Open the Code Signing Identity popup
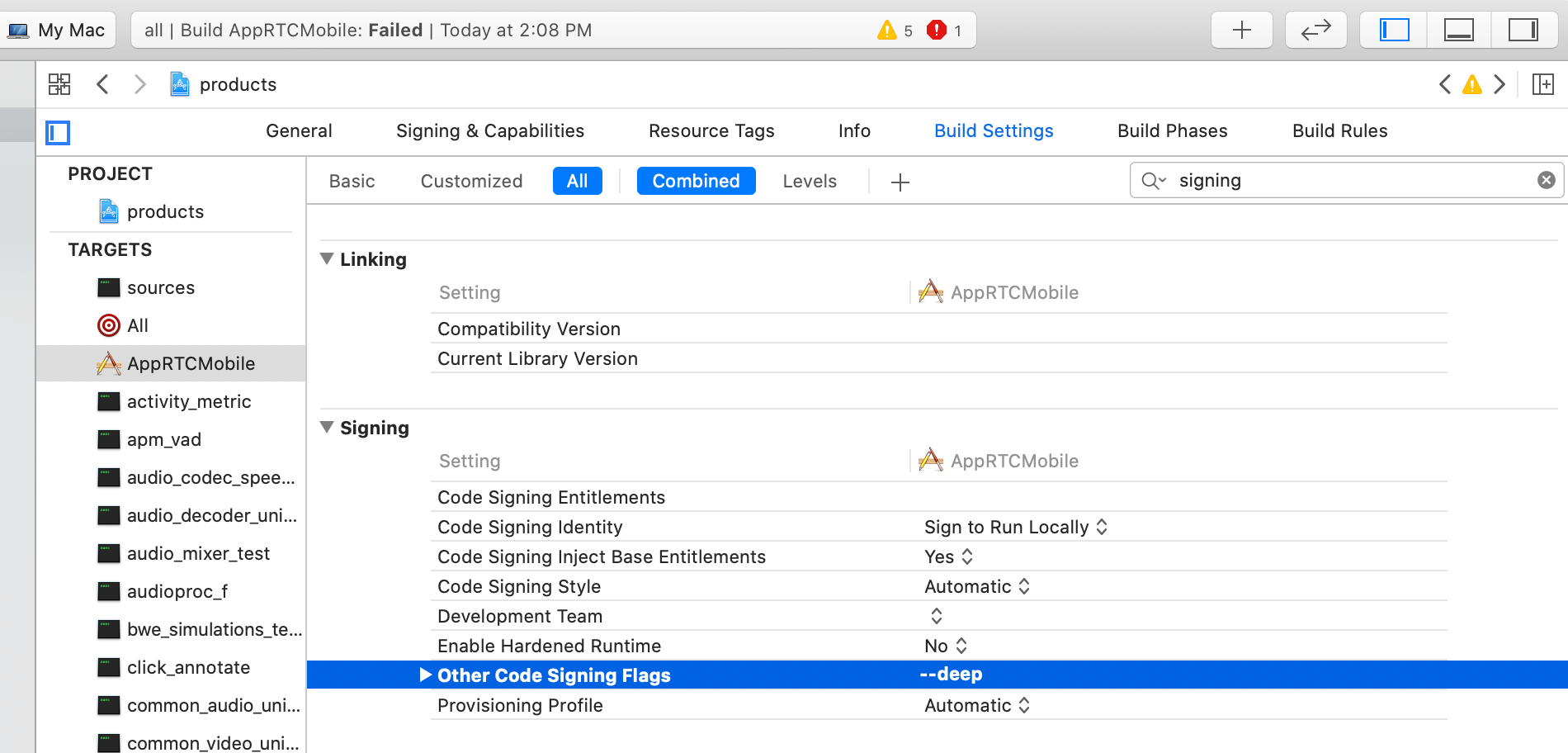This screenshot has height=753, width=1568. tap(1015, 527)
